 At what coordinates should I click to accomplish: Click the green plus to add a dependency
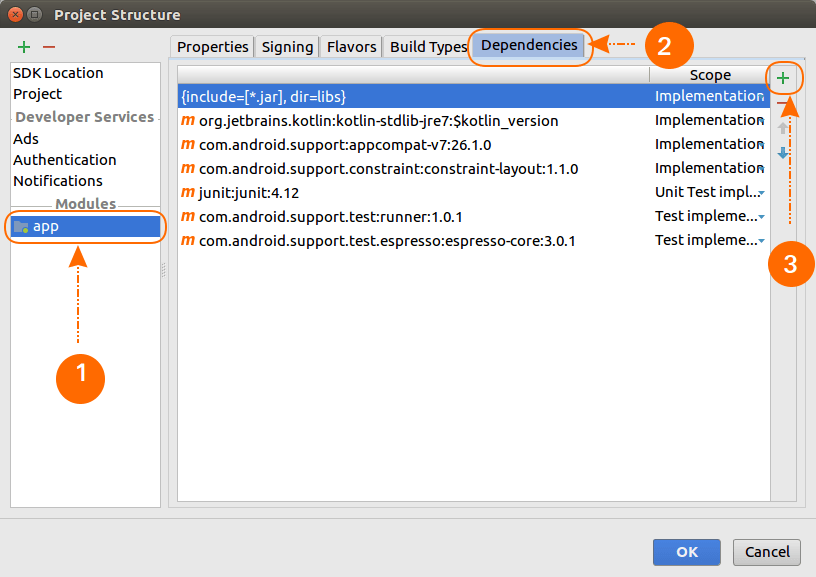tap(784, 76)
